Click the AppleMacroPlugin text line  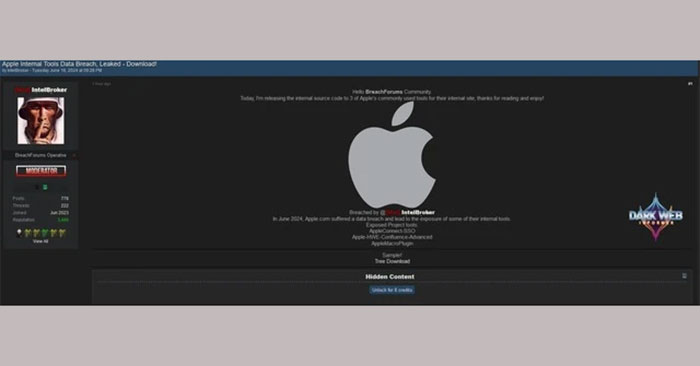tap(392, 244)
